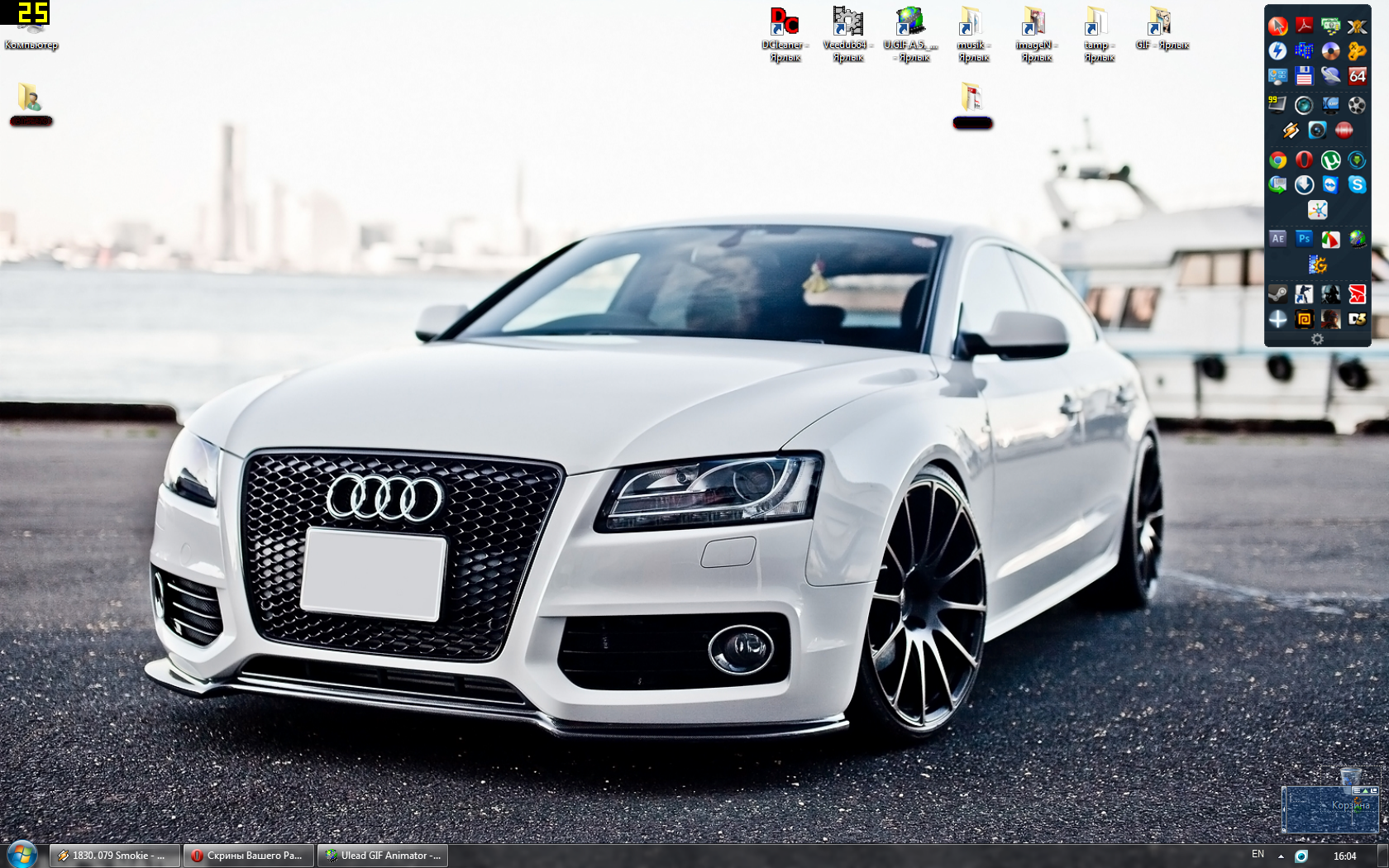Image resolution: width=1389 pixels, height=868 pixels.
Task: Open Skype from the dock
Action: click(x=1357, y=184)
